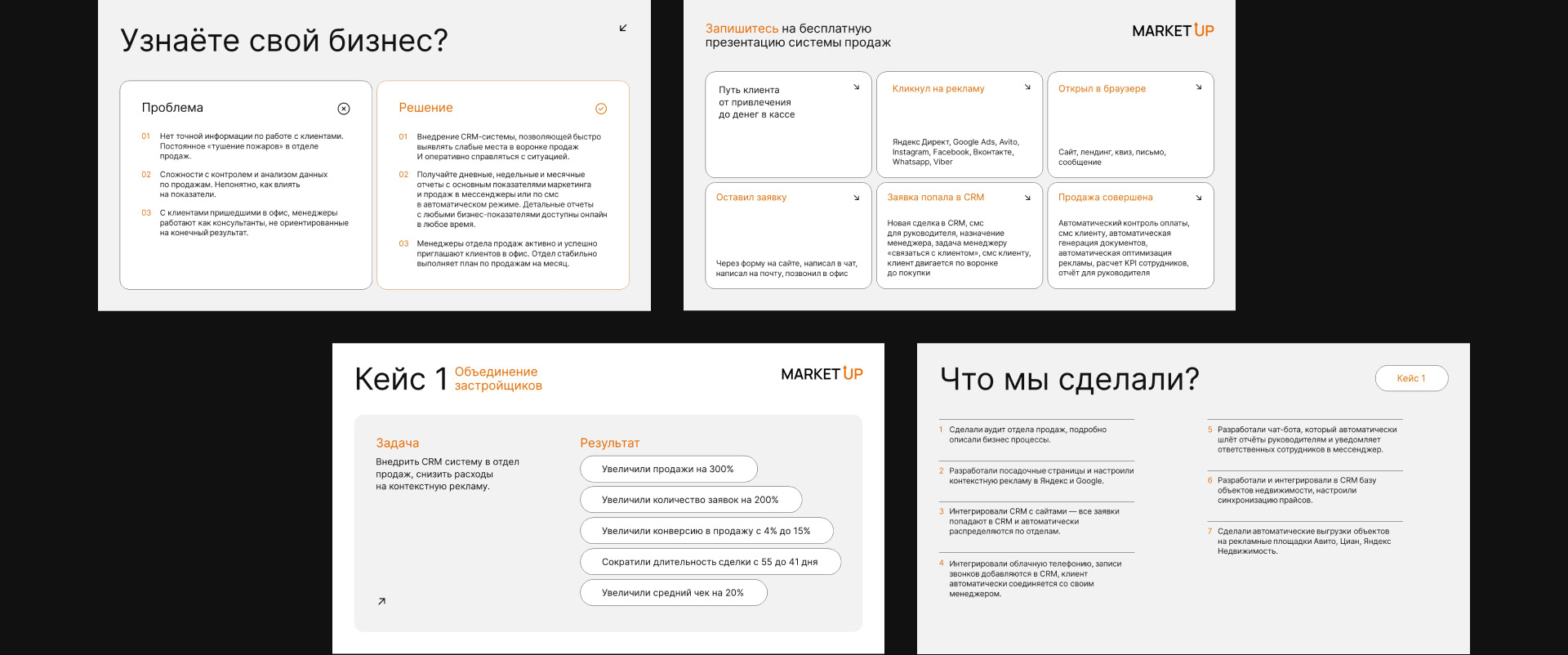
Task: Select 'Увеличили количество заявок на 200%' pill
Action: (x=690, y=500)
